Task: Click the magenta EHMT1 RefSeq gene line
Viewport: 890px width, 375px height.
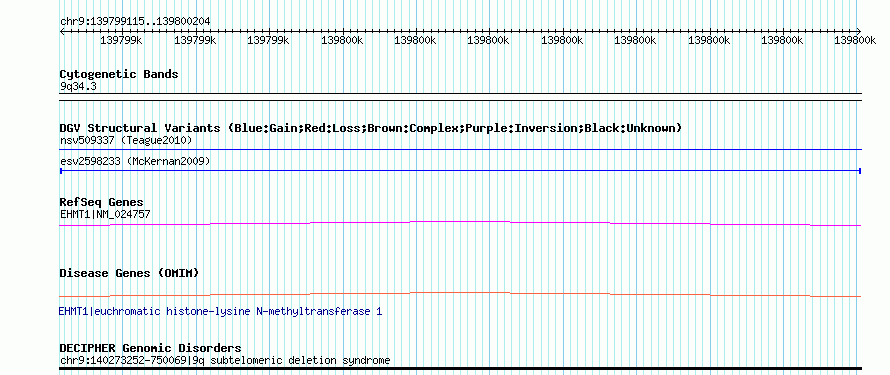Action: point(460,223)
